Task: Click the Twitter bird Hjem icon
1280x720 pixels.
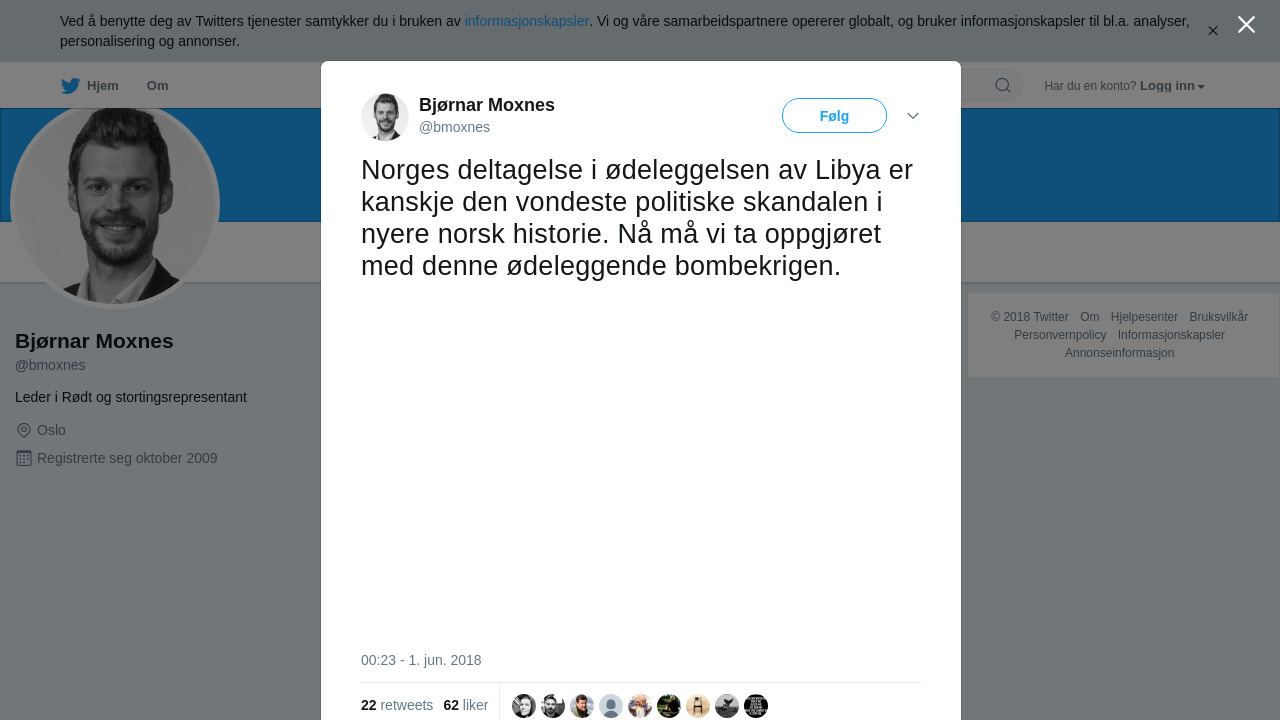Action: (x=70, y=86)
